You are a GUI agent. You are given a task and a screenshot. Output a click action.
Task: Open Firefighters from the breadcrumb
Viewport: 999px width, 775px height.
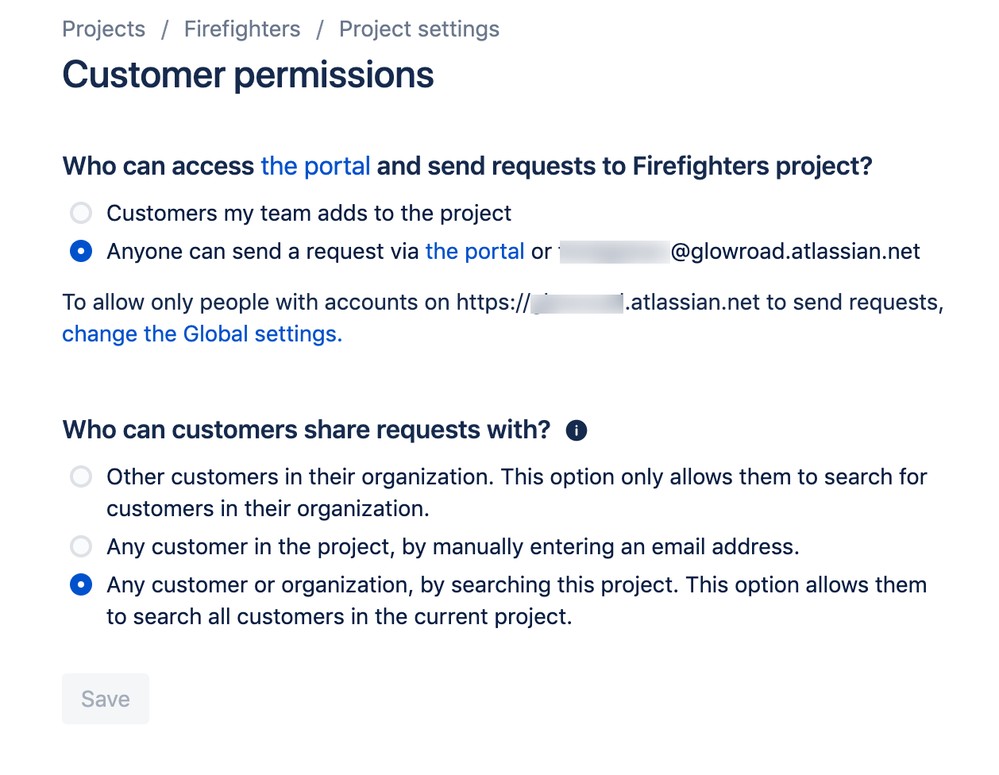(x=241, y=29)
